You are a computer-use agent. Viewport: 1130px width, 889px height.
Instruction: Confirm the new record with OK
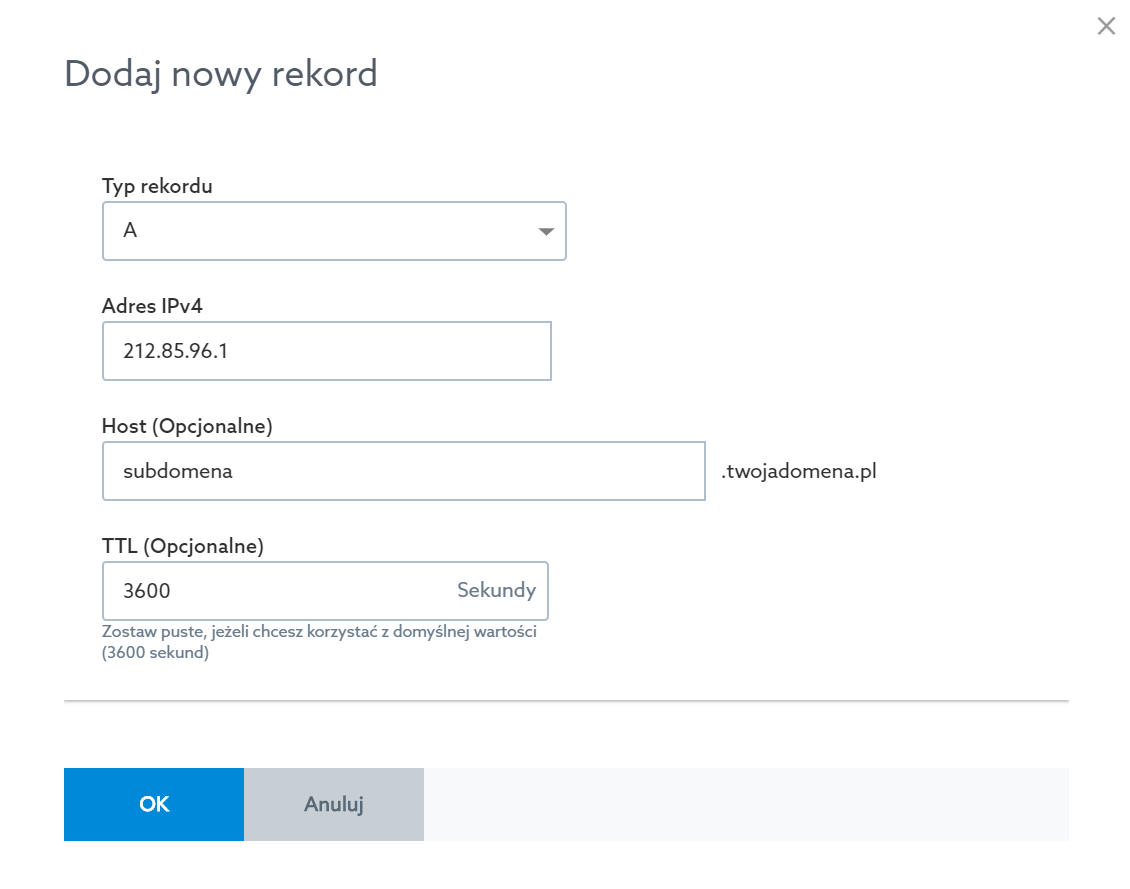154,804
